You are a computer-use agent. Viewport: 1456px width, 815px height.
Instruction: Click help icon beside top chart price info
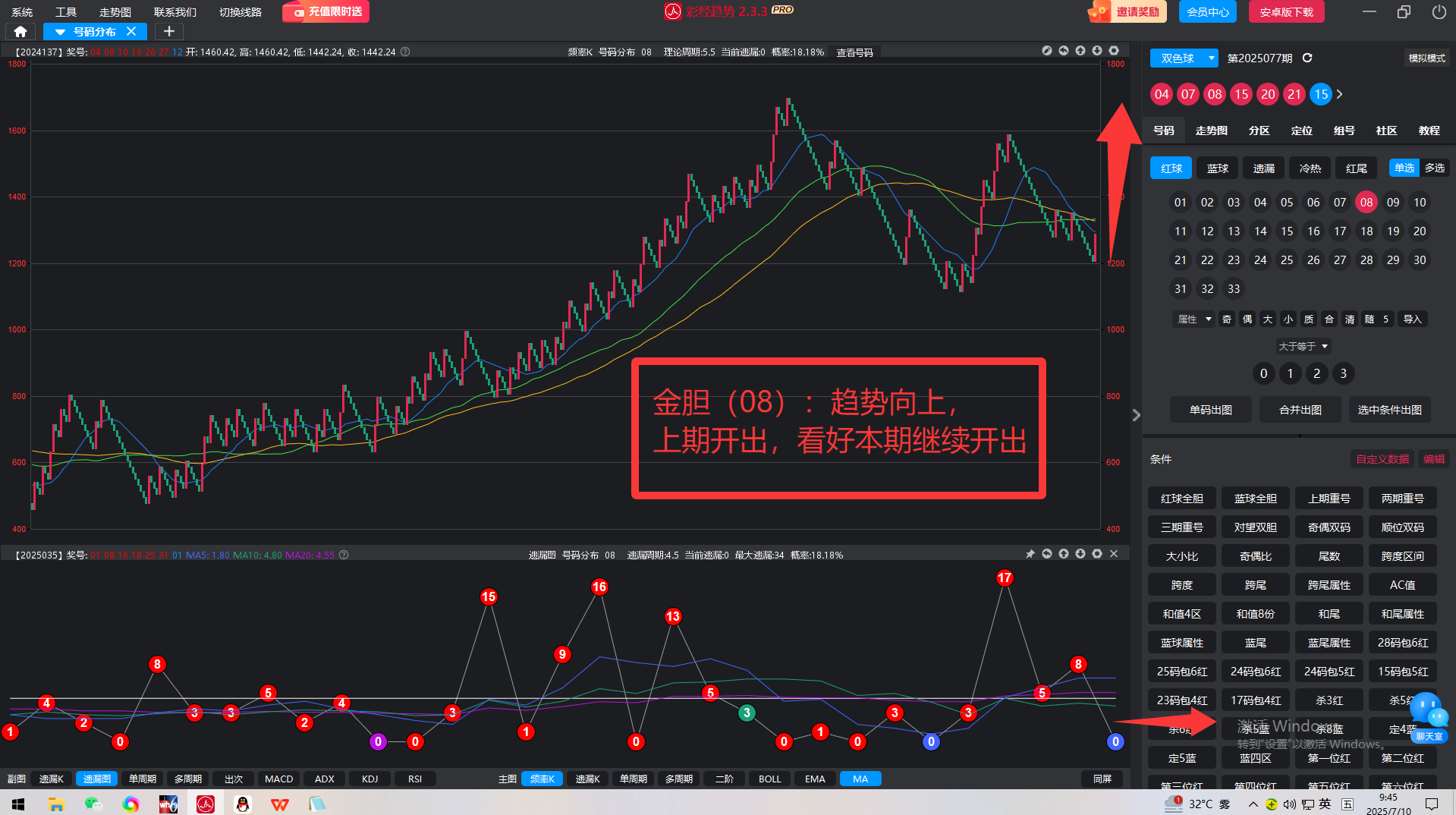pyautogui.click(x=405, y=52)
